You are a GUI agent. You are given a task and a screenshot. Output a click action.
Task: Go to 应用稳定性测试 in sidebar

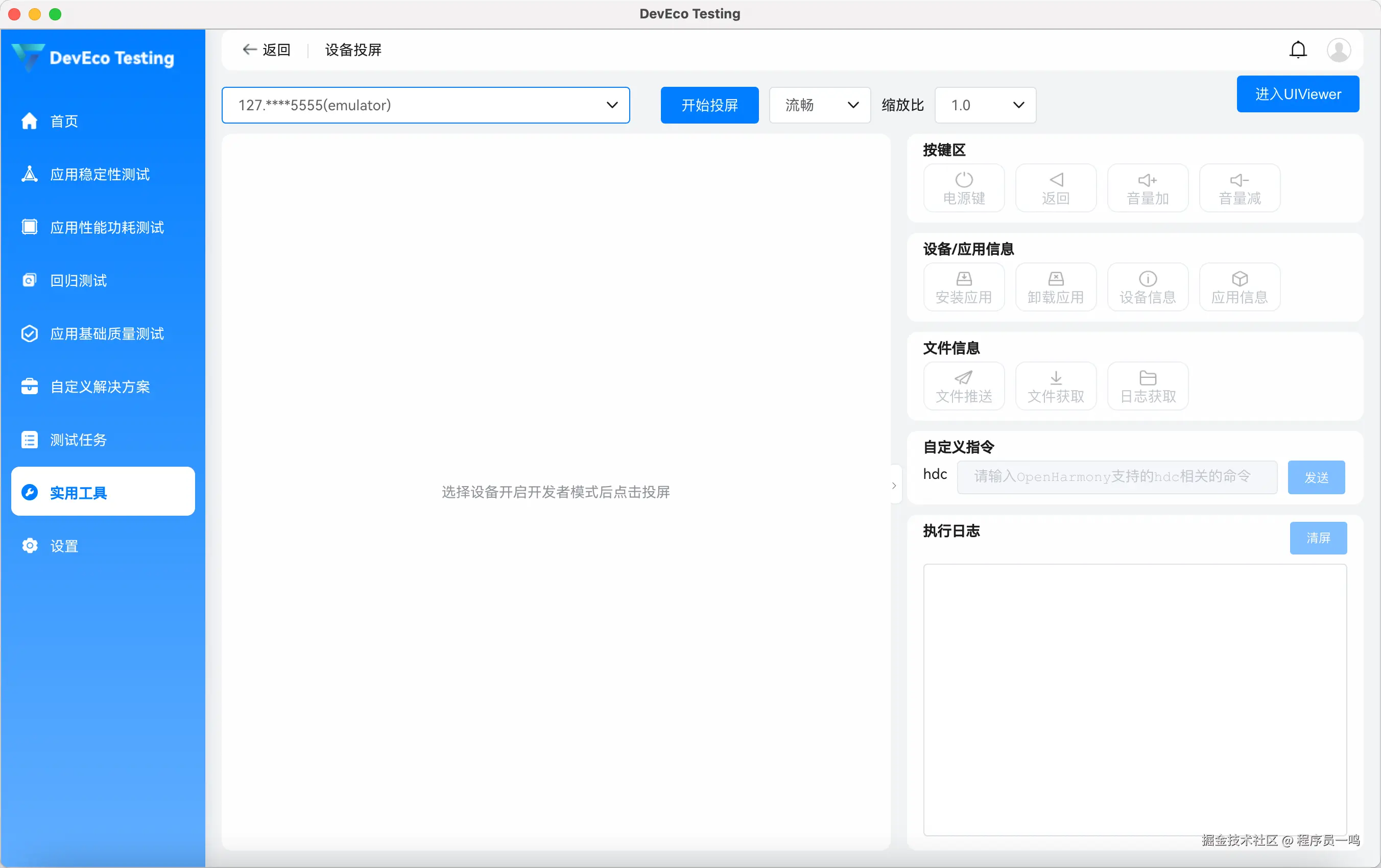[99, 174]
